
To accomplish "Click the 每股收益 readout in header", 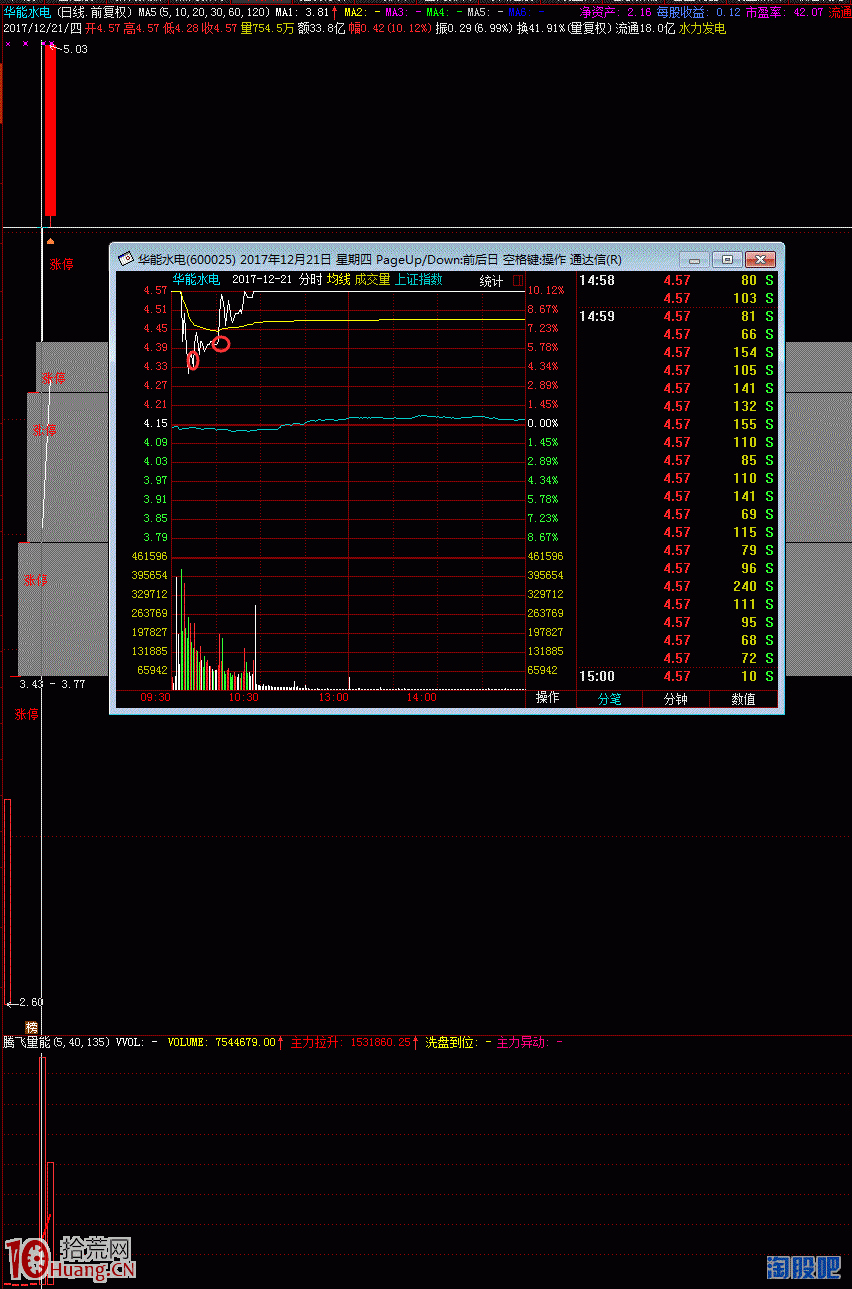I will (x=699, y=12).
